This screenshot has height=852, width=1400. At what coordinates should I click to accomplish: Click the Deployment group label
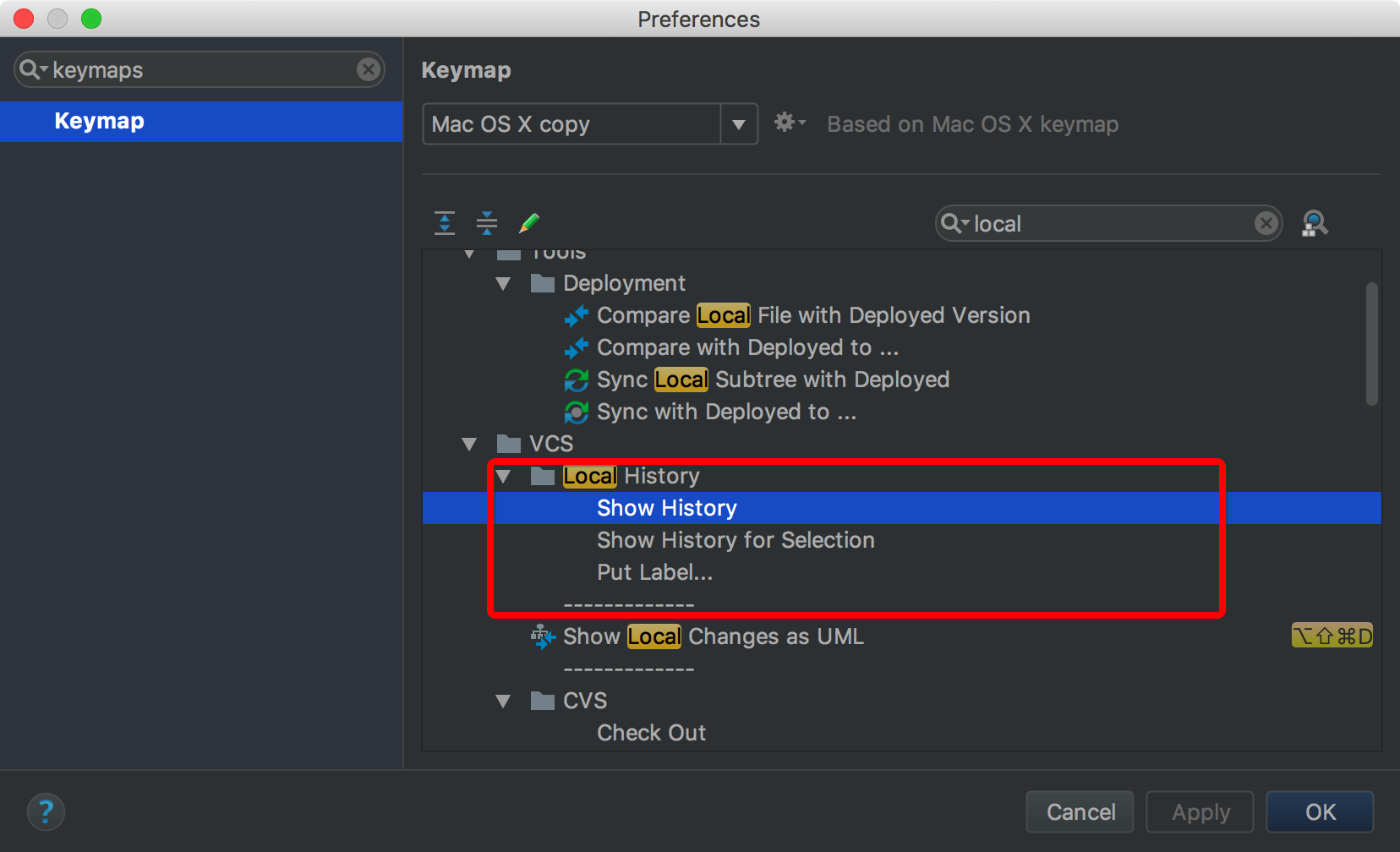[x=625, y=283]
